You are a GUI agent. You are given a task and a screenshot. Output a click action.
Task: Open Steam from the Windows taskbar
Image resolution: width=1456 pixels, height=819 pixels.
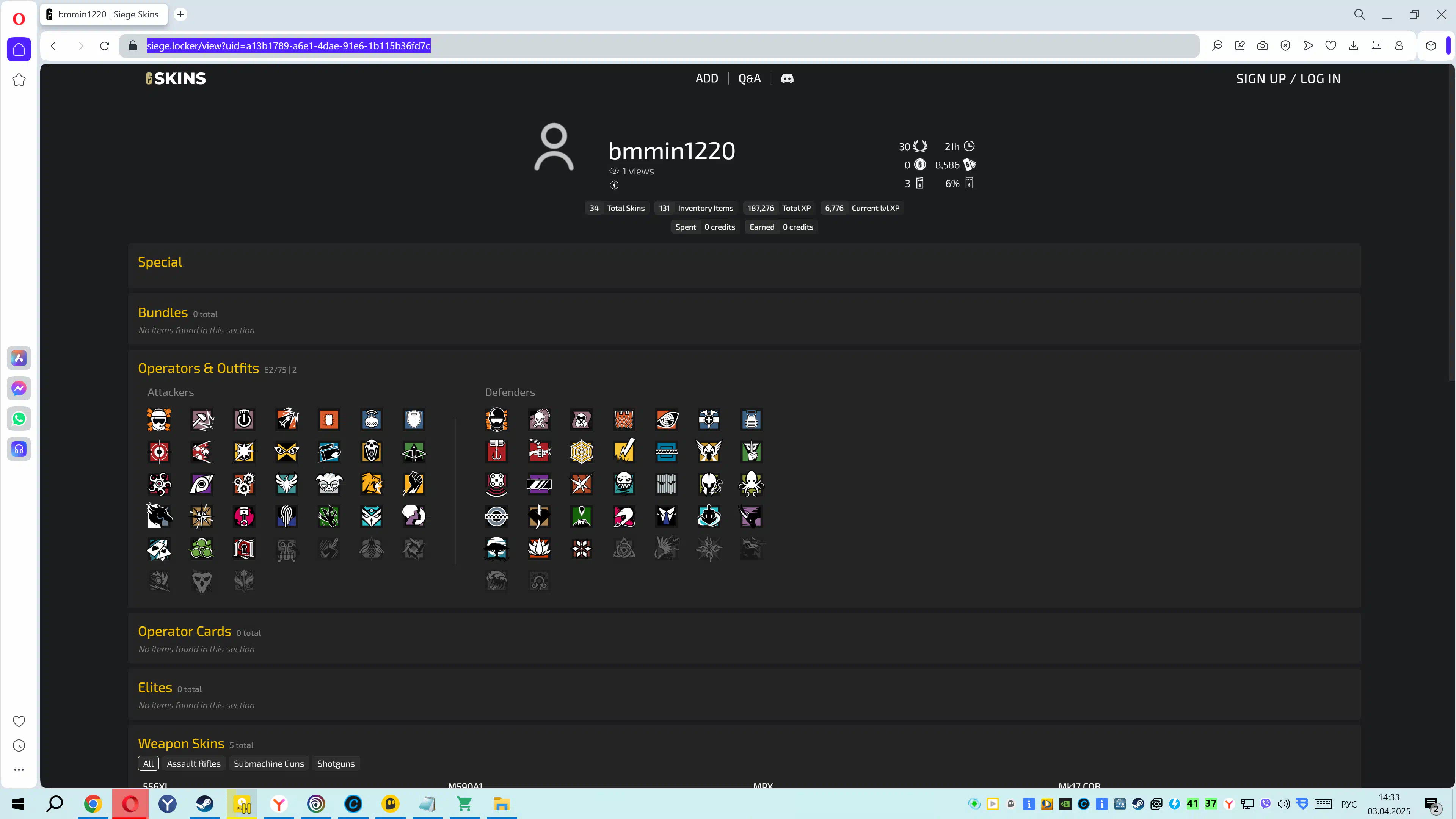click(205, 804)
